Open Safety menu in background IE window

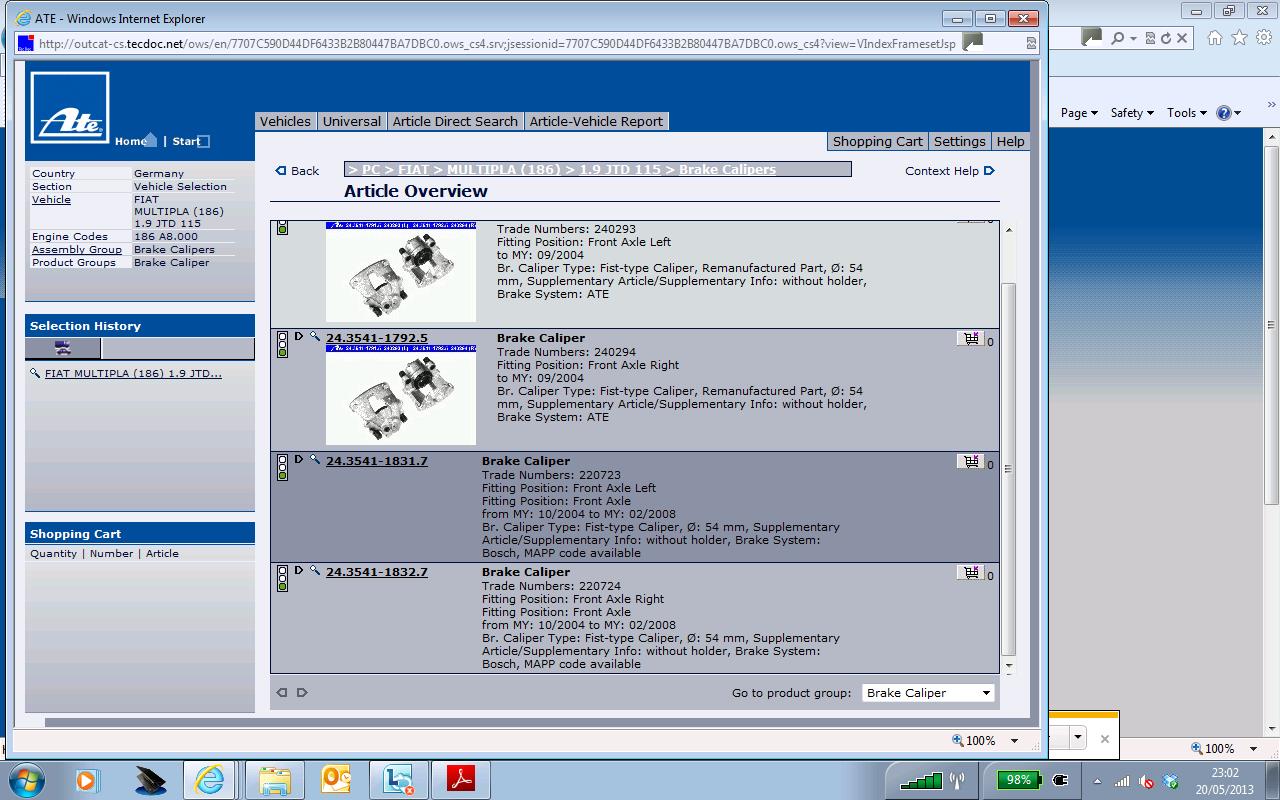1132,113
